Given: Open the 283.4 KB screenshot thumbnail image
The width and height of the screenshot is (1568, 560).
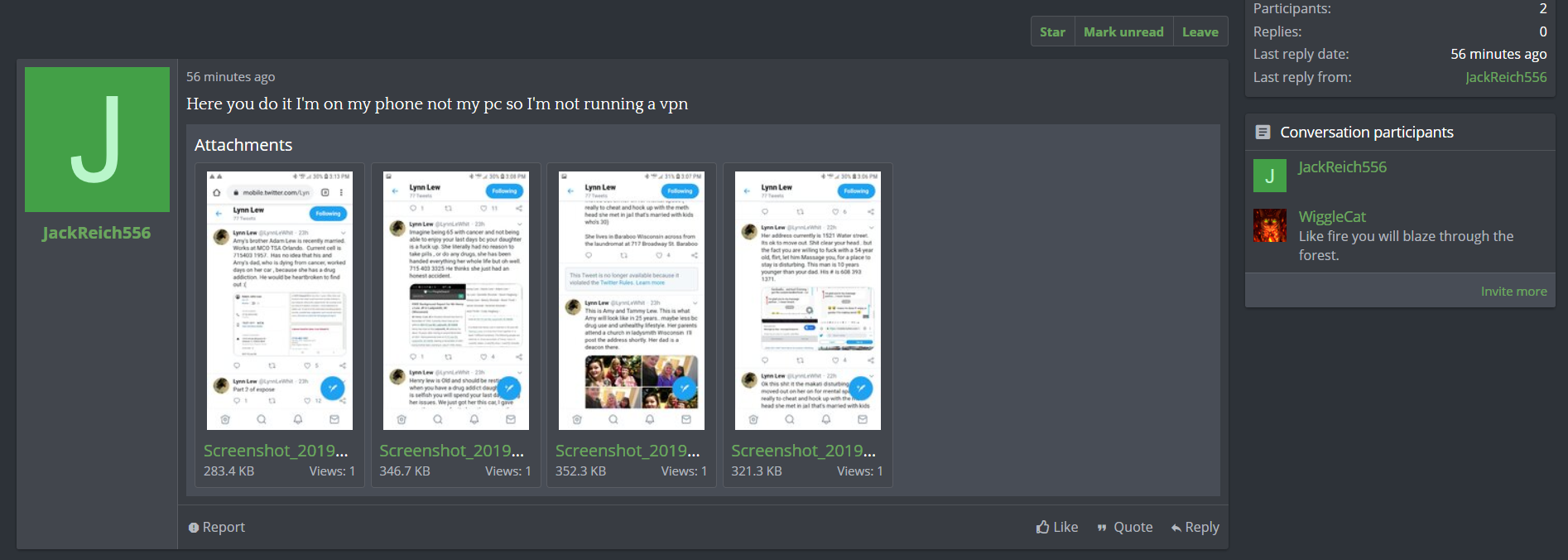Looking at the screenshot, I should (279, 301).
